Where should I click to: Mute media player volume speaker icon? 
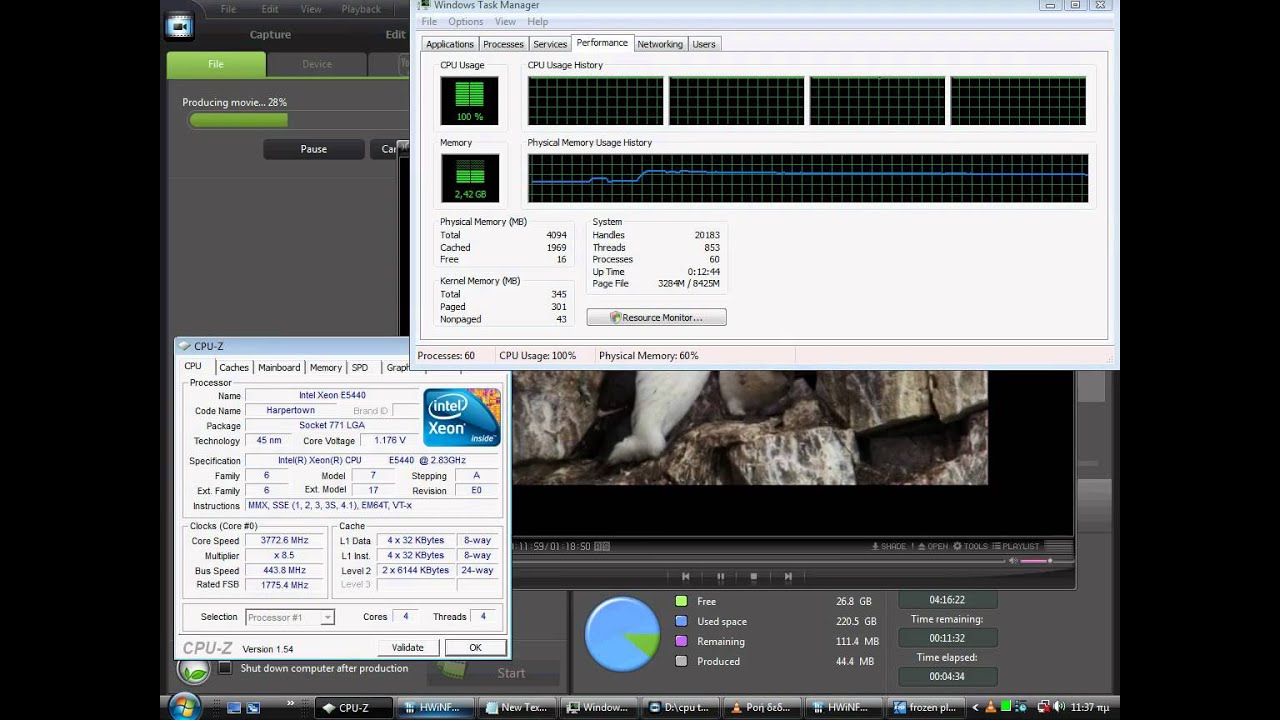click(1013, 561)
